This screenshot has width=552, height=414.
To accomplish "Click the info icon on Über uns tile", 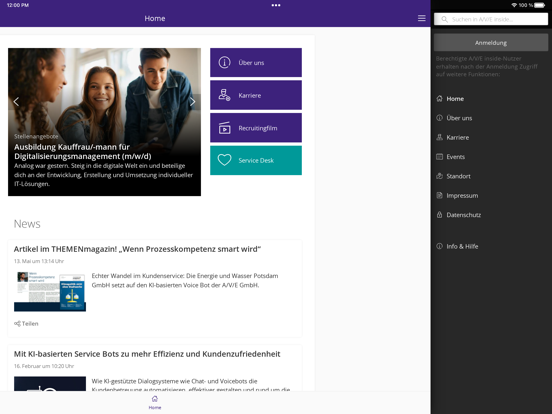I will tap(224, 62).
